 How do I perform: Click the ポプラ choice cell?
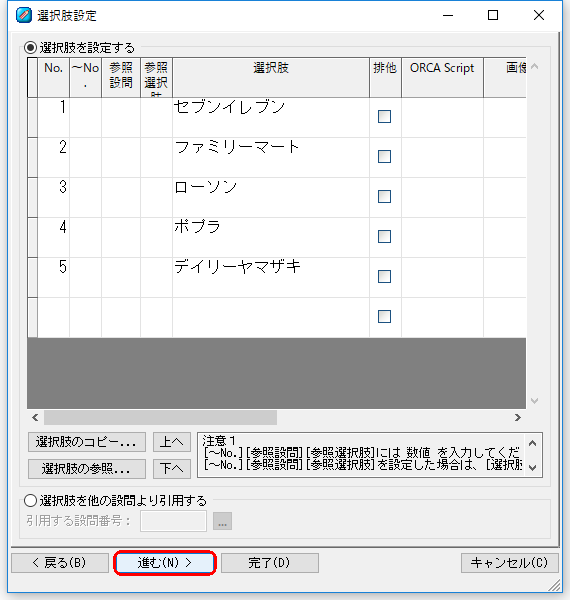271,238
